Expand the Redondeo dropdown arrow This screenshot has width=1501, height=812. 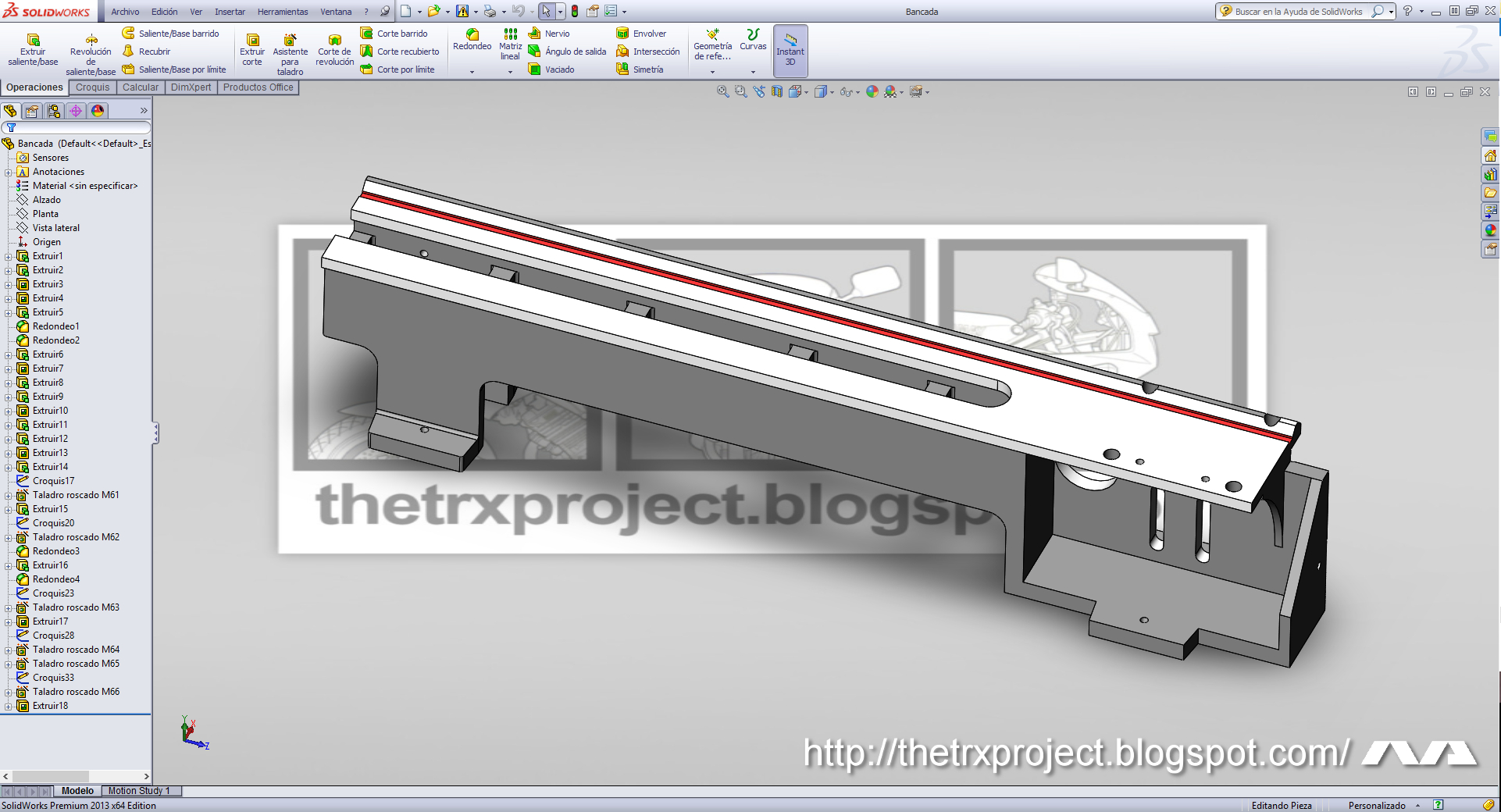[x=472, y=72]
